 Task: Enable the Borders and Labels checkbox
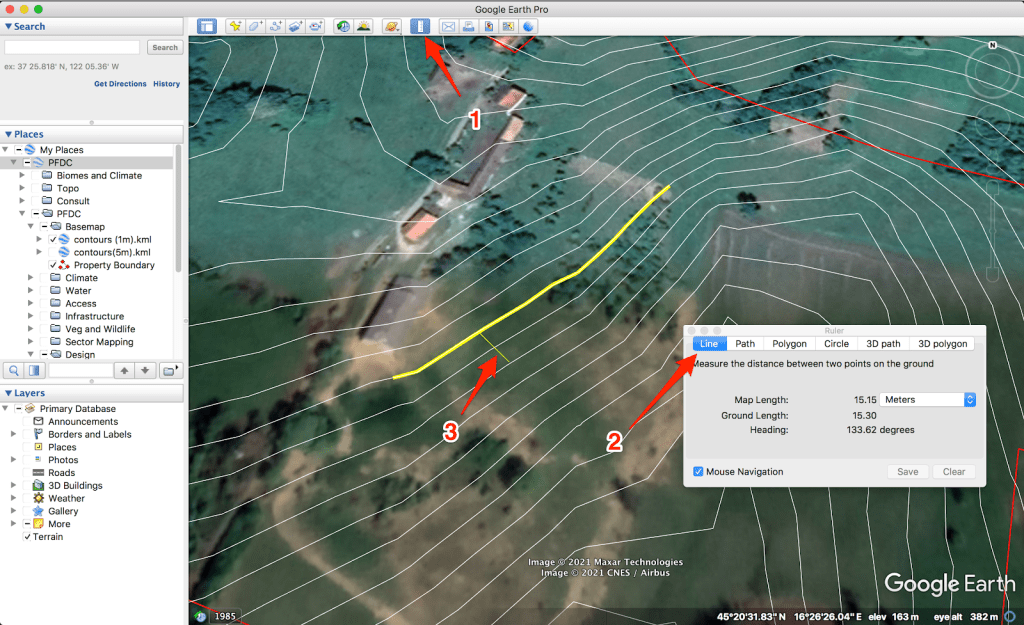[27, 434]
